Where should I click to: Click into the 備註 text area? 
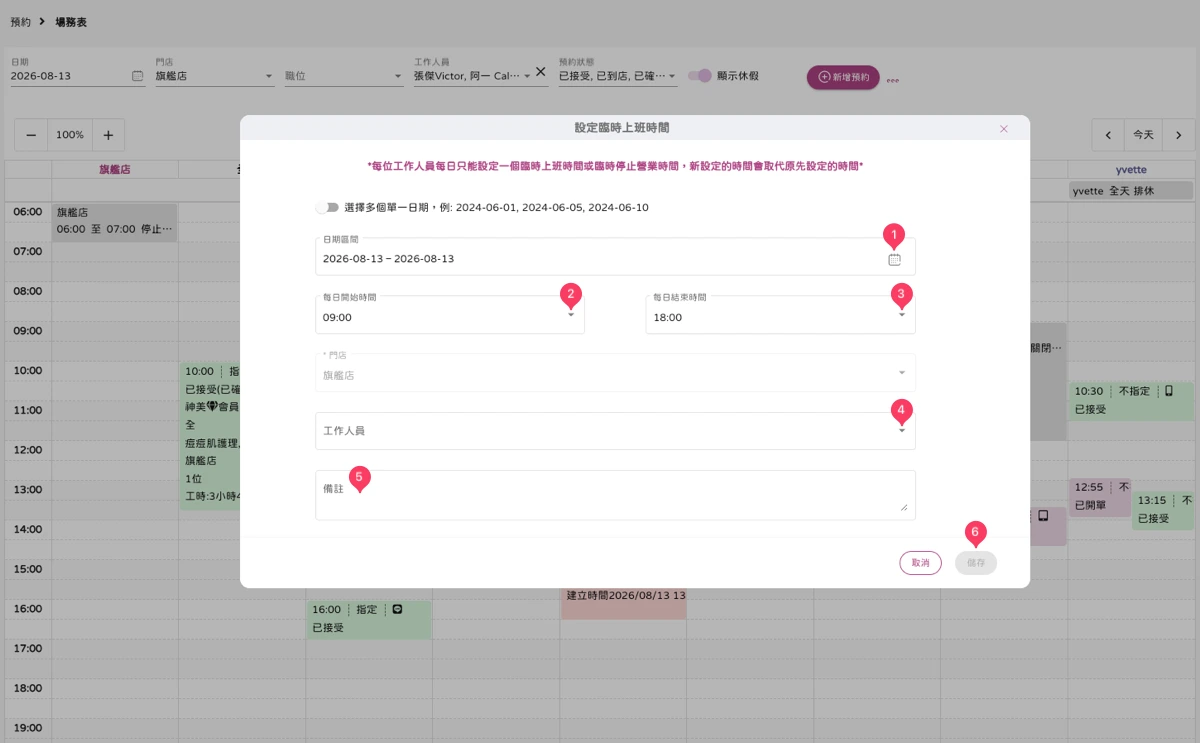615,495
